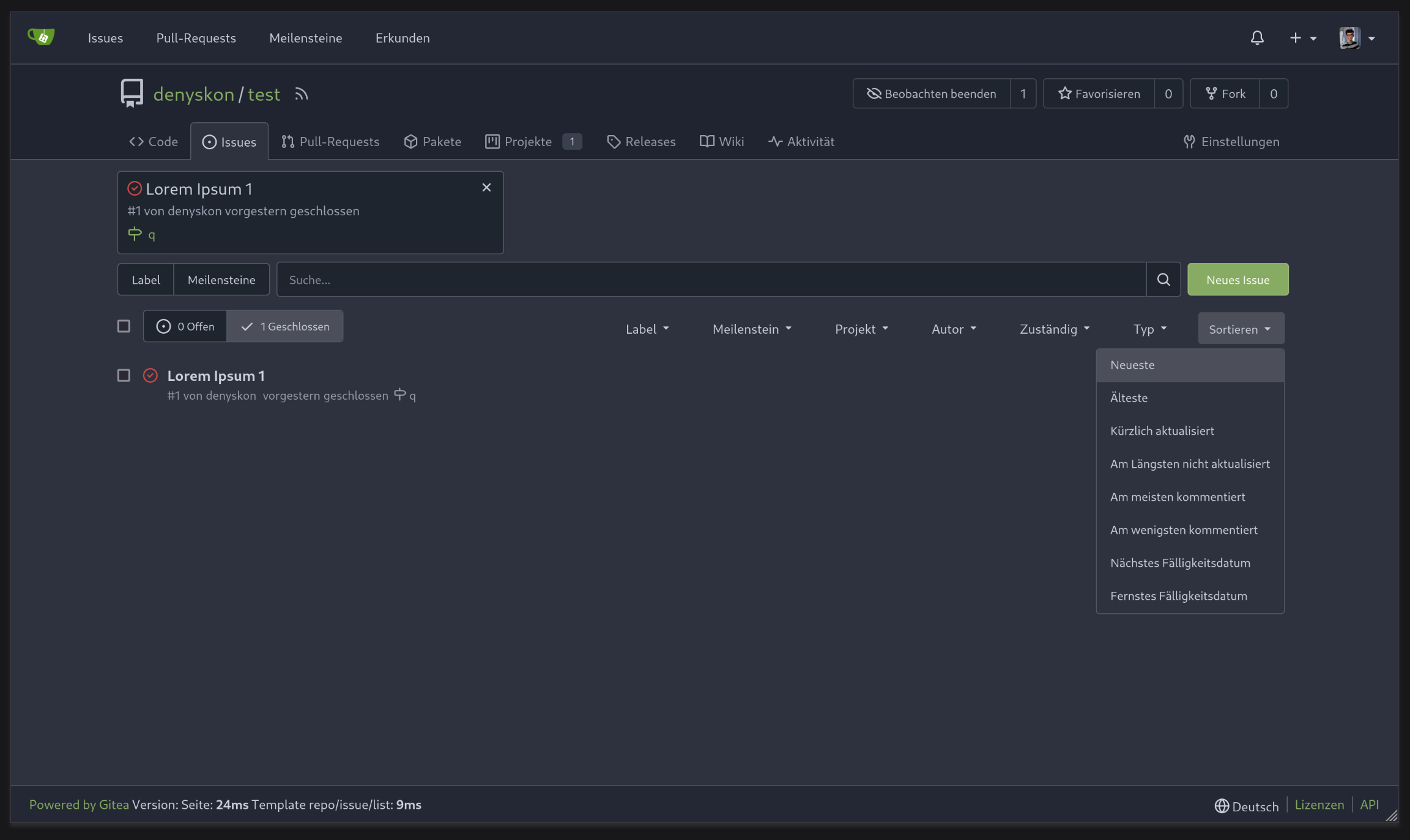Open Einstellungen tab

[1231, 142]
